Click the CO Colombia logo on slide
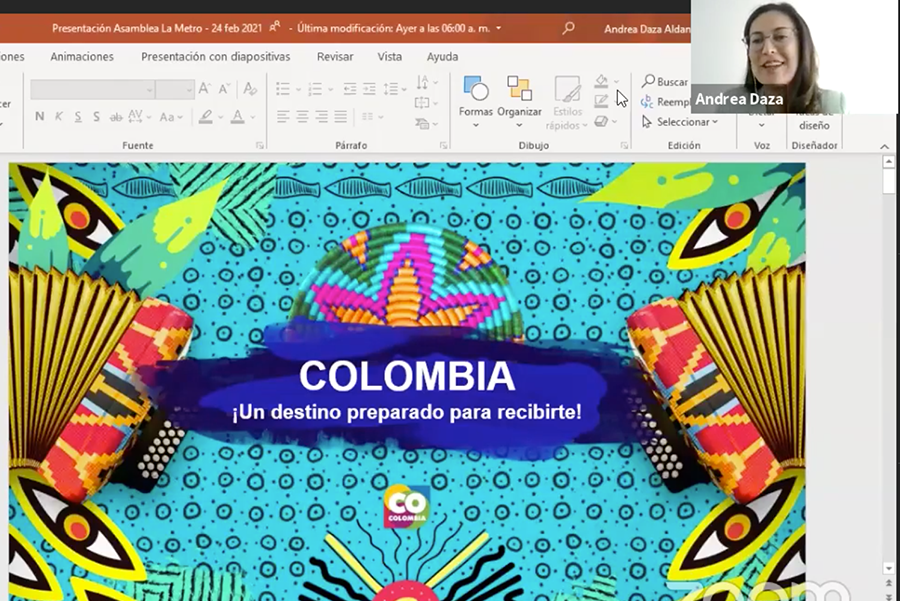Image resolution: width=900 pixels, height=601 pixels. tap(407, 506)
